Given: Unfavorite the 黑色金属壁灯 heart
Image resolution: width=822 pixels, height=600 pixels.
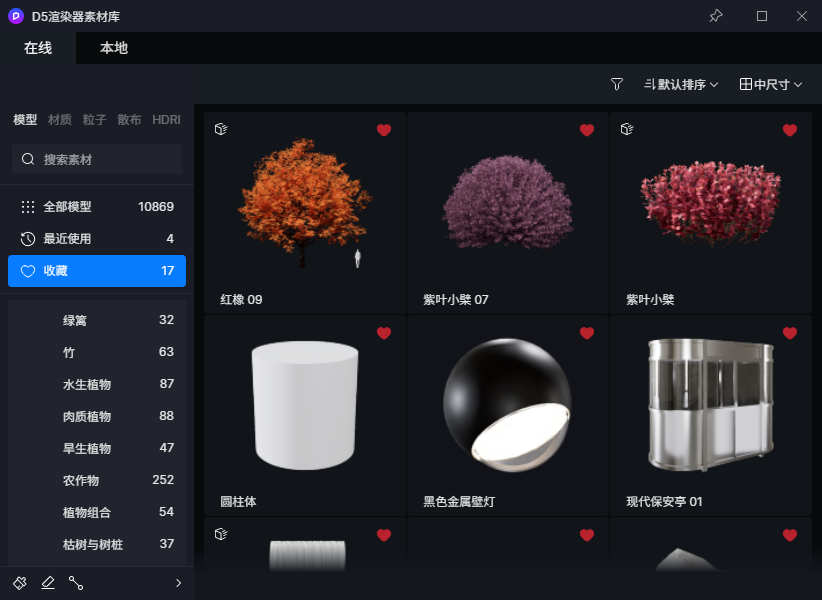Looking at the screenshot, I should tap(587, 333).
